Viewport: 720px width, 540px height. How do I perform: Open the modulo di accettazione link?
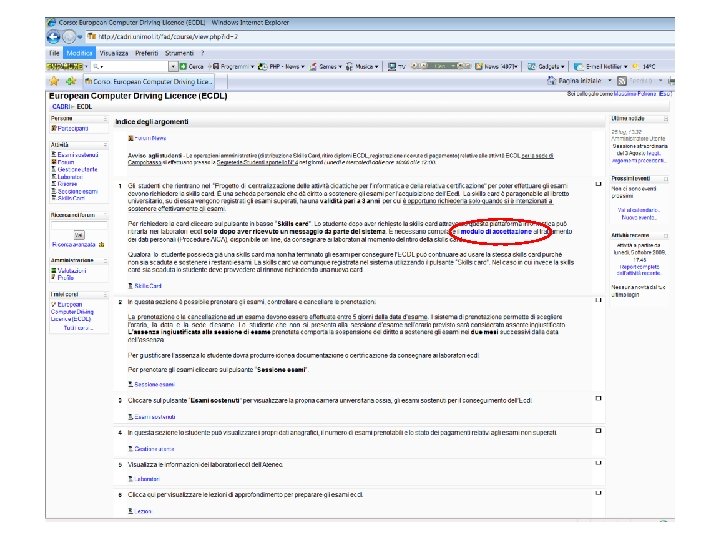(496, 232)
